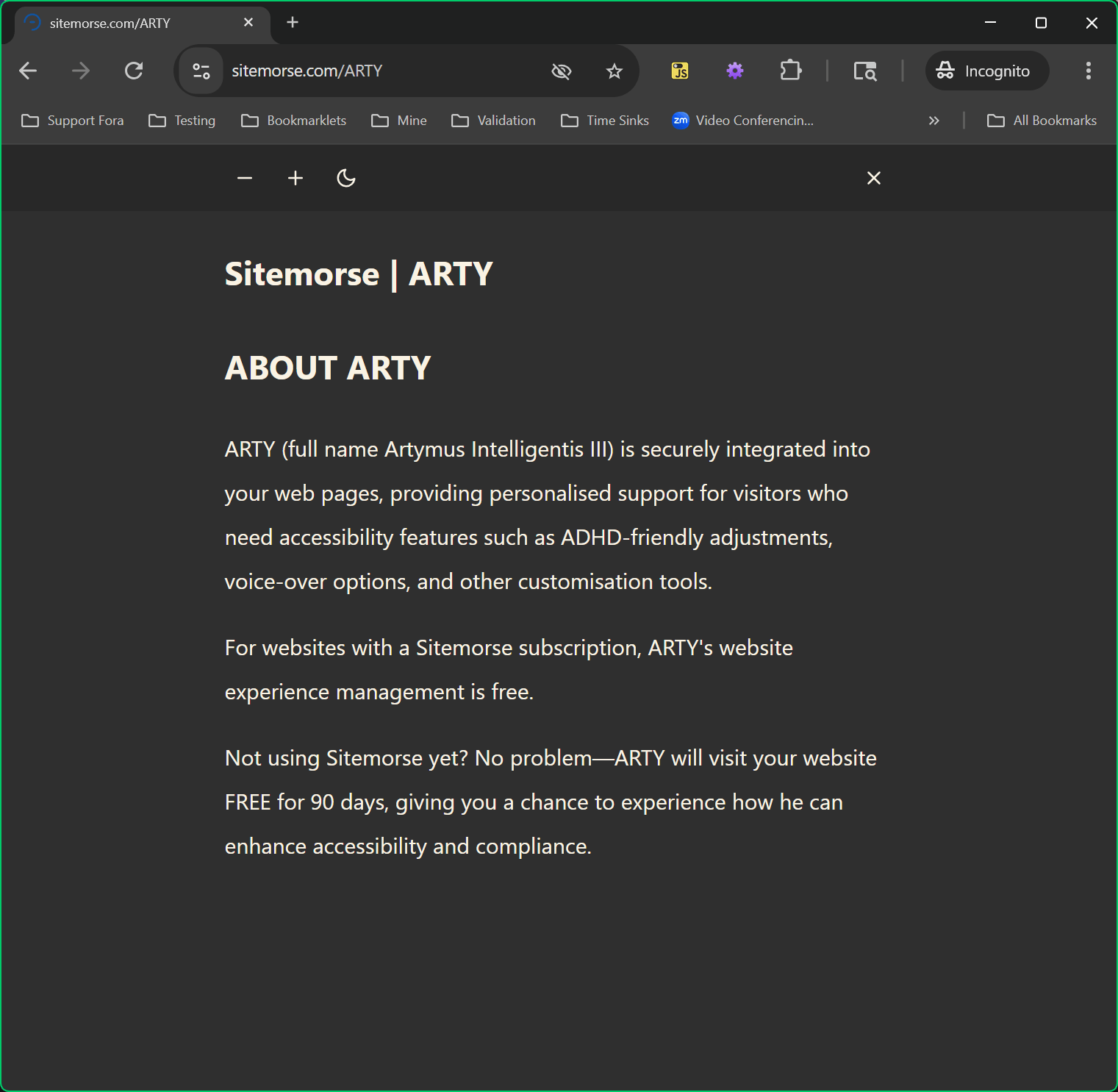
Task: Close the browser window
Action: tap(1092, 23)
